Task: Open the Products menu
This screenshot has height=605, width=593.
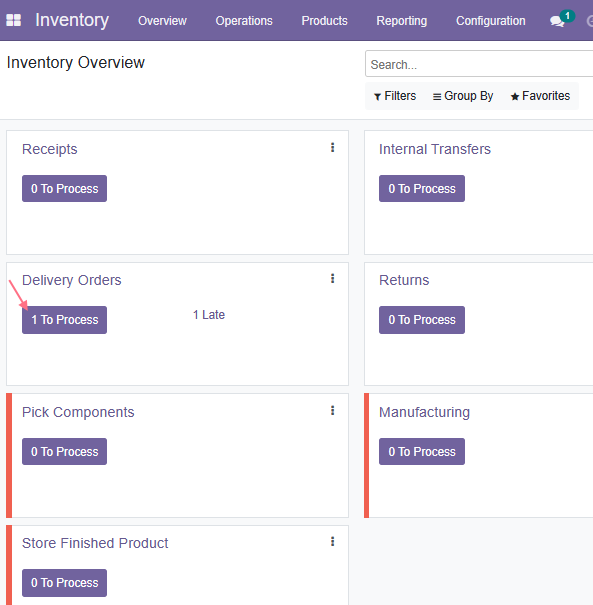Action: tap(324, 20)
